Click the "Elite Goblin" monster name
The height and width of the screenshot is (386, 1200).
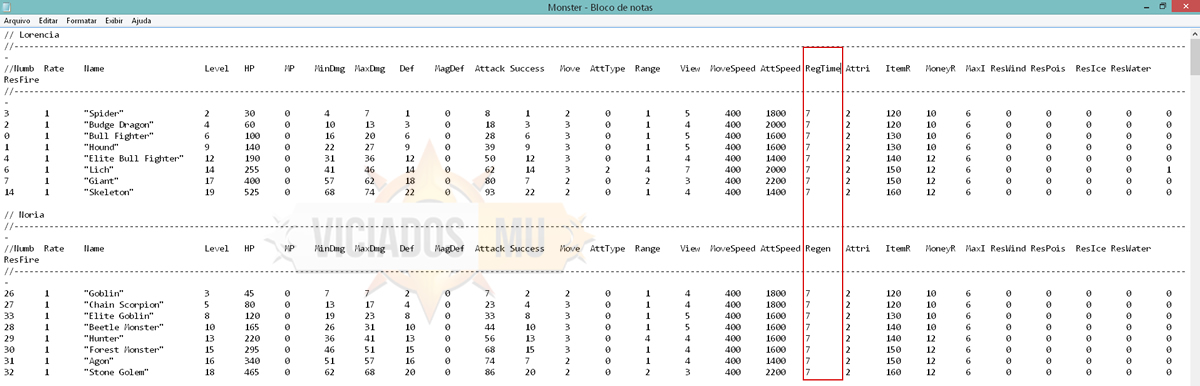point(118,315)
